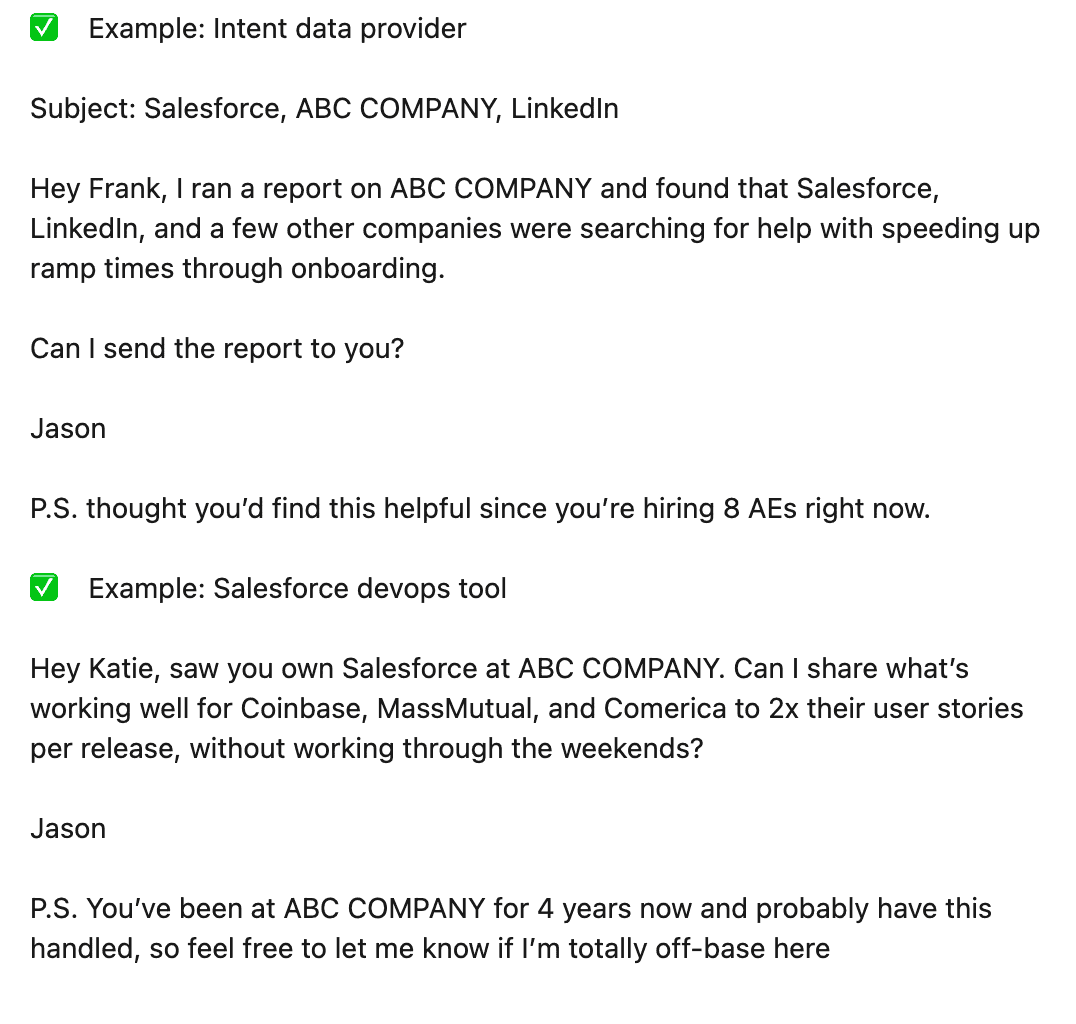Click the "Example: Intent data provider" heading text
The width and height of the screenshot is (1076, 1024).
tap(277, 29)
